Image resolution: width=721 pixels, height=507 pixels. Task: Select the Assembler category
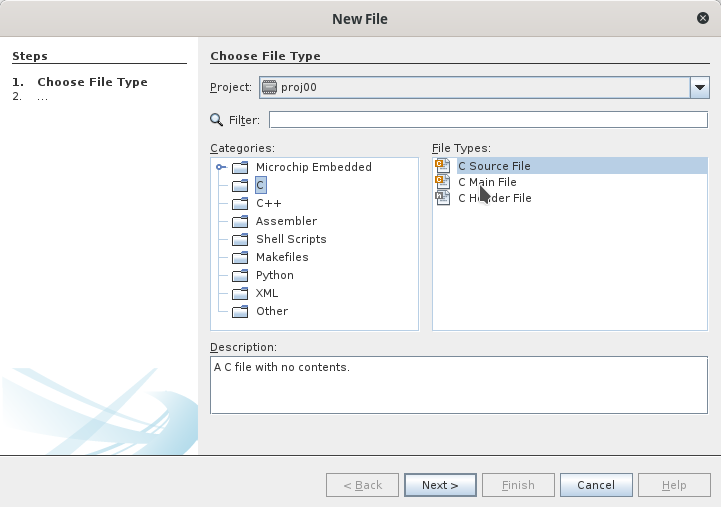pyautogui.click(x=286, y=221)
